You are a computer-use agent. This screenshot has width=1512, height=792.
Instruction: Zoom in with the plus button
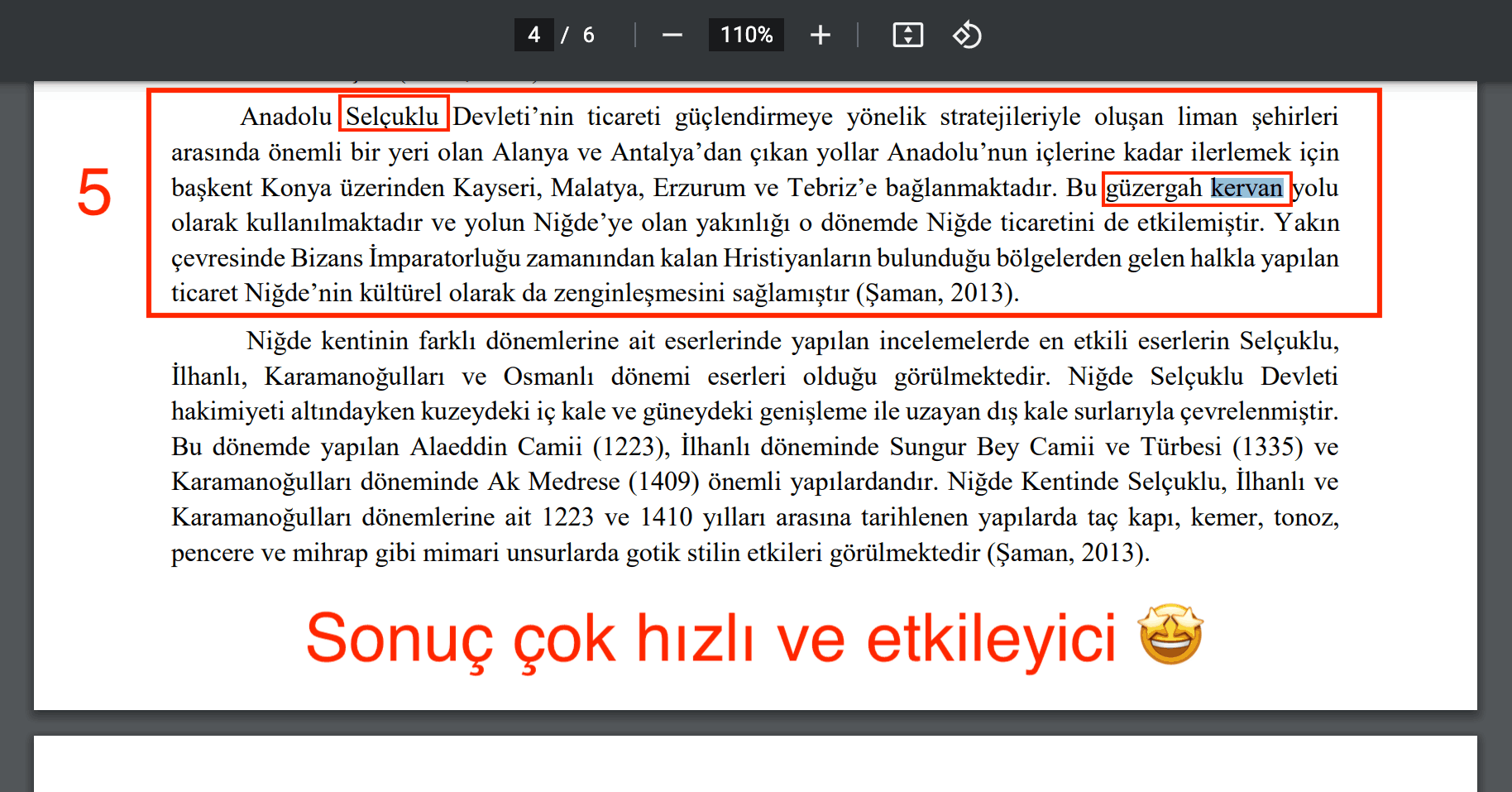tap(820, 35)
